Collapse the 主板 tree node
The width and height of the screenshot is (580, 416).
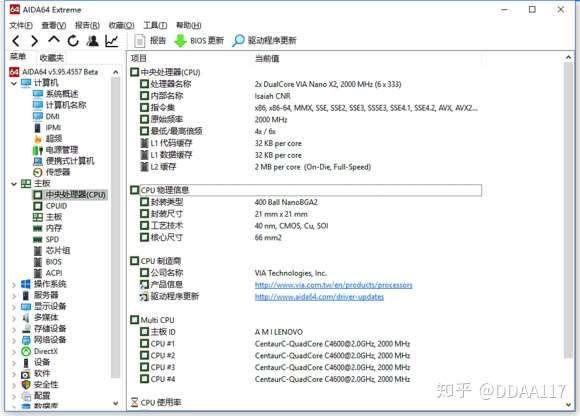(14, 183)
